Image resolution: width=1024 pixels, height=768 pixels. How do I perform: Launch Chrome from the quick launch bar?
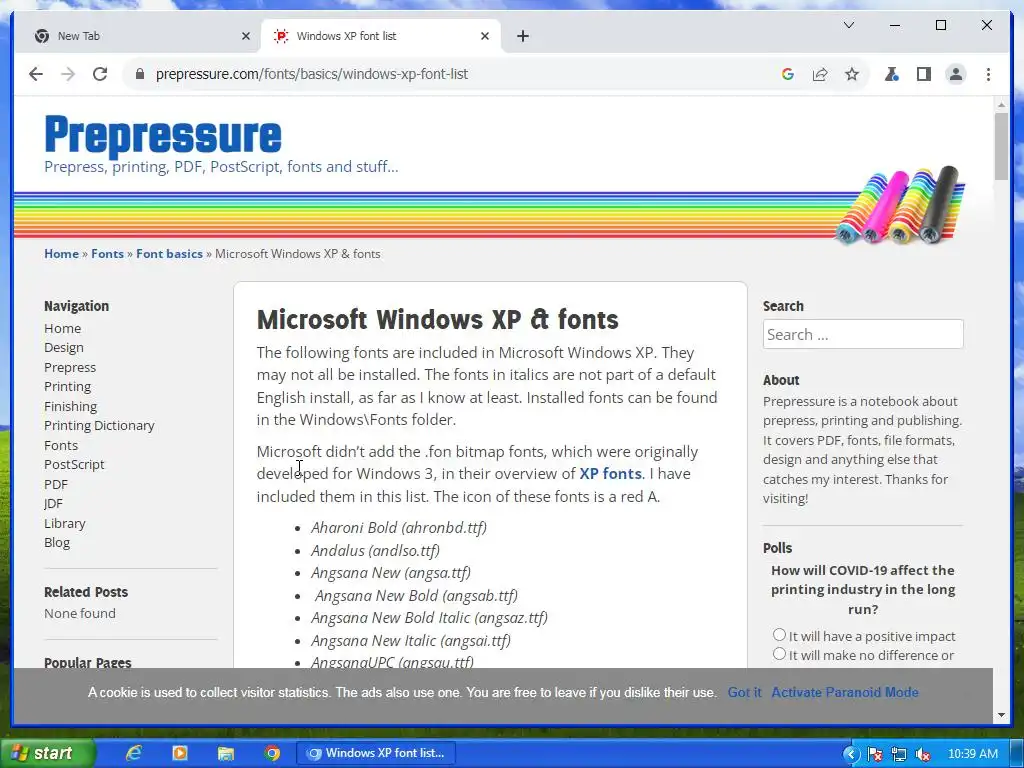[x=272, y=753]
